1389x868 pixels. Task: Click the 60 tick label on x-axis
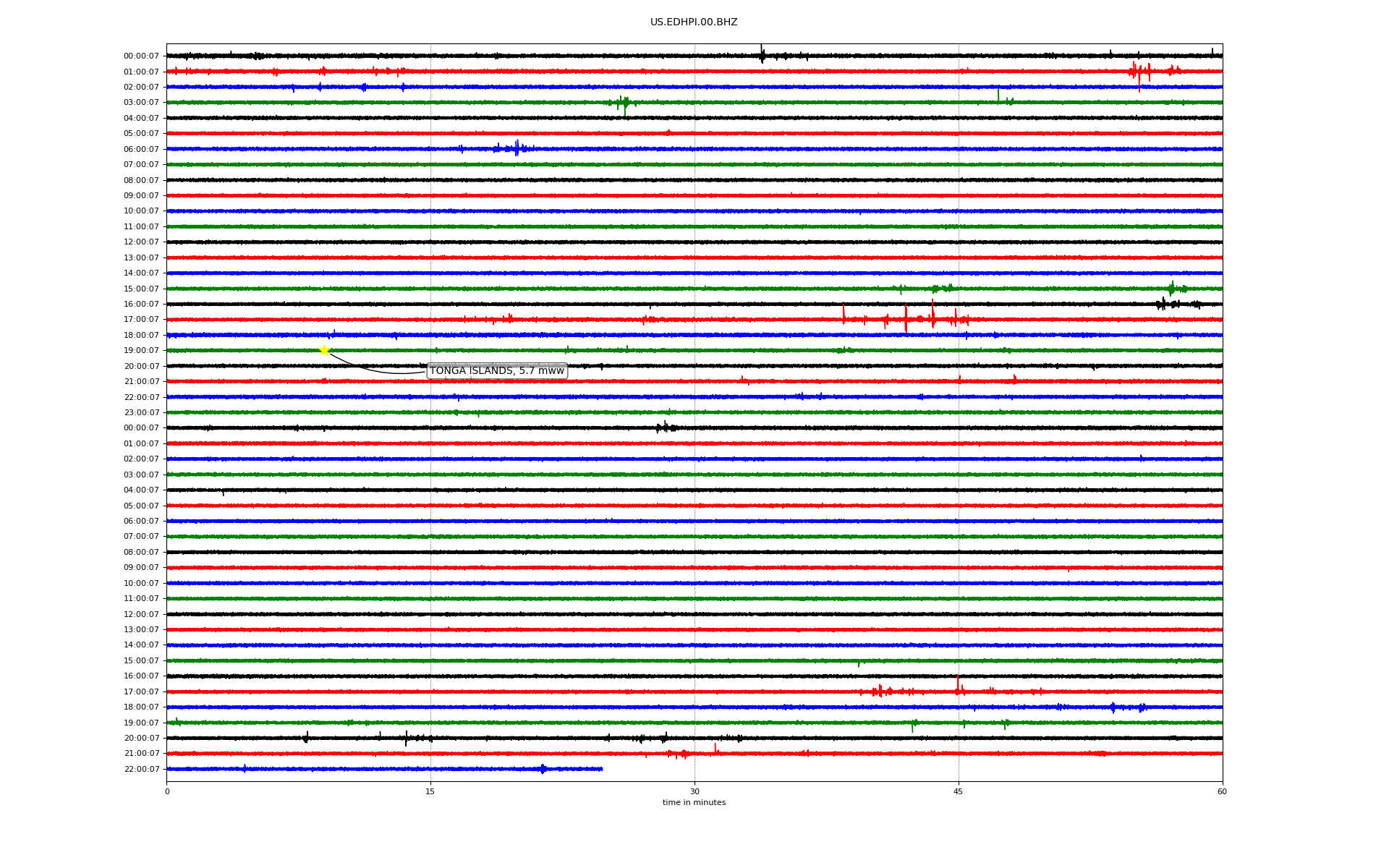click(x=1222, y=791)
